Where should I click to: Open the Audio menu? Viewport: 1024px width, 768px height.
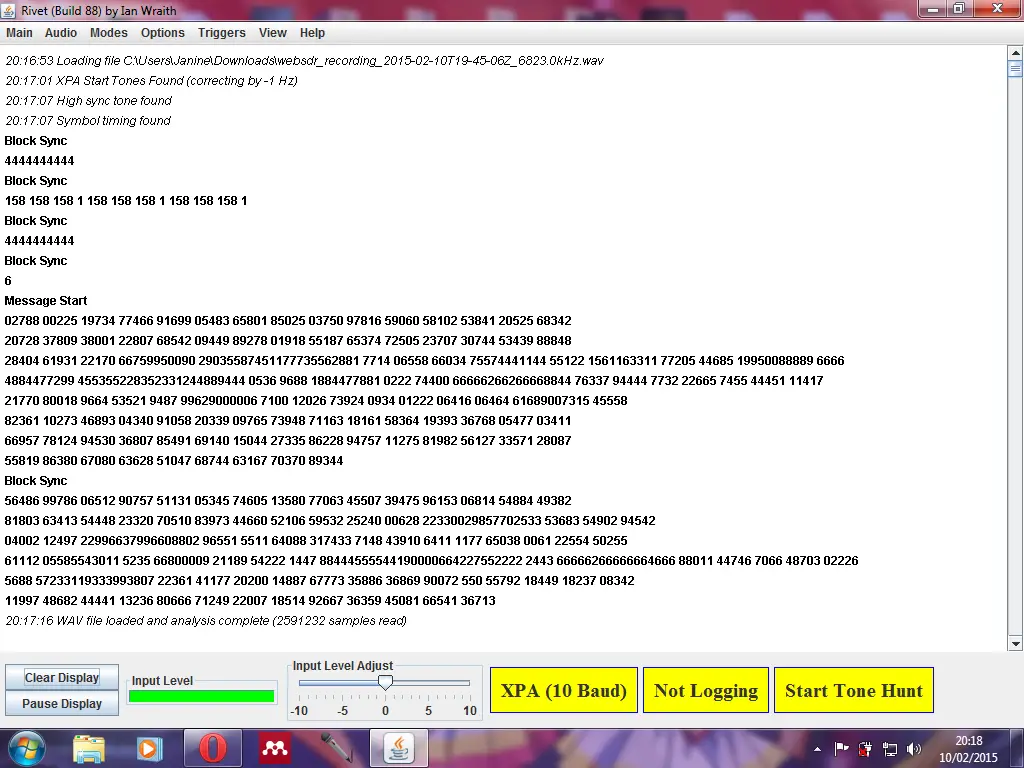[x=61, y=33]
